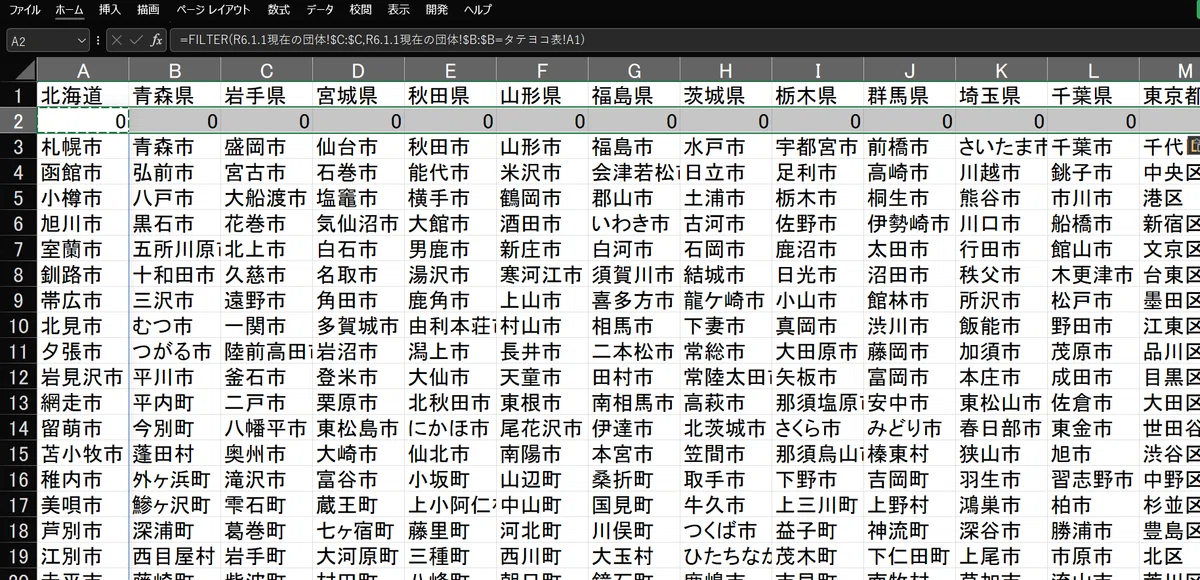Select column B header
Screen dimensions: 1200x580
pos(175,69)
